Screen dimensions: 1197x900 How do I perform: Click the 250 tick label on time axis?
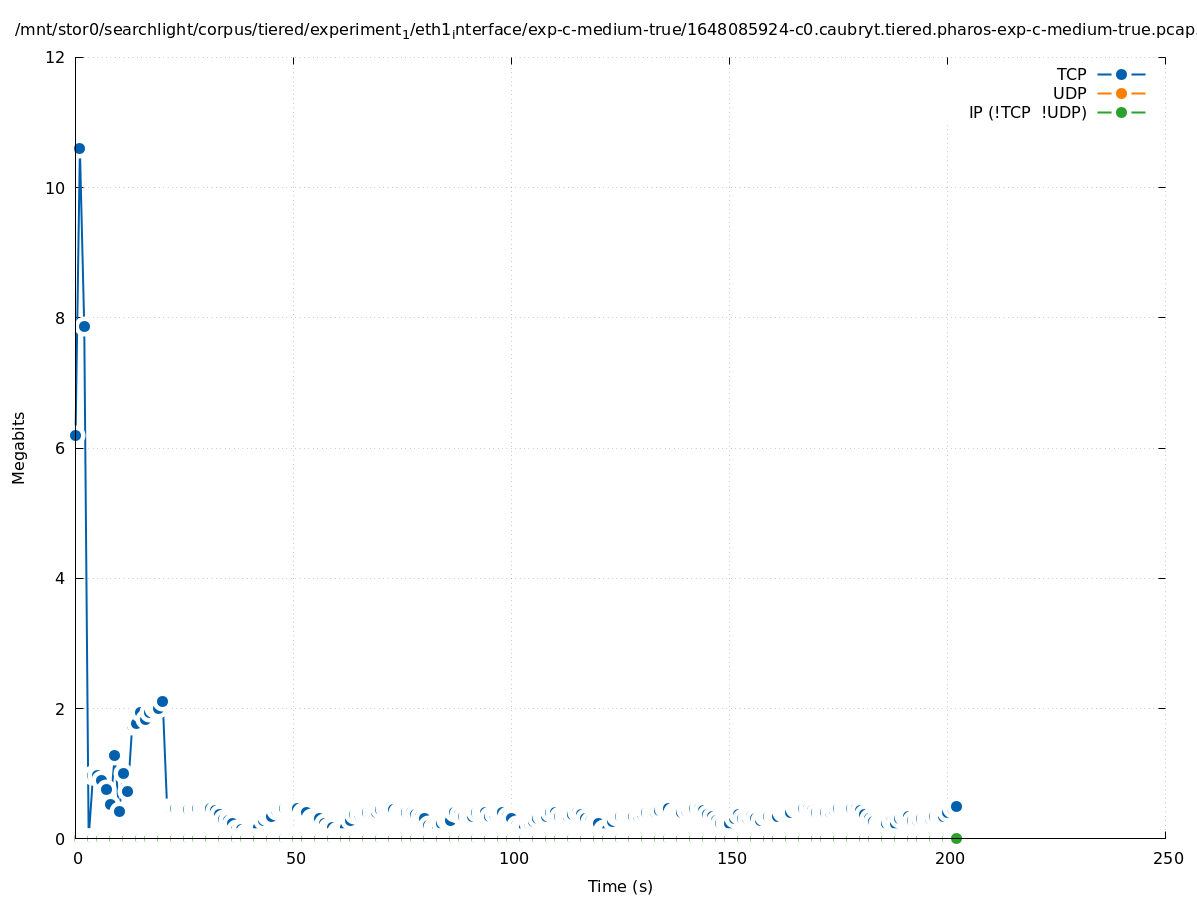[1166, 859]
